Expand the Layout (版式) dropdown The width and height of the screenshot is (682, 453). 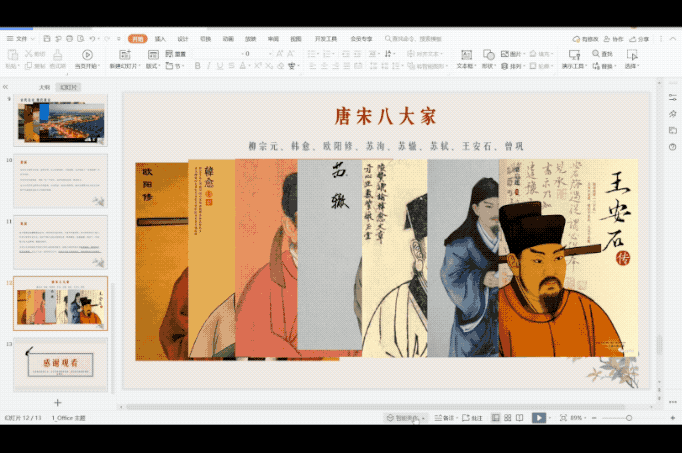pyautogui.click(x=153, y=66)
